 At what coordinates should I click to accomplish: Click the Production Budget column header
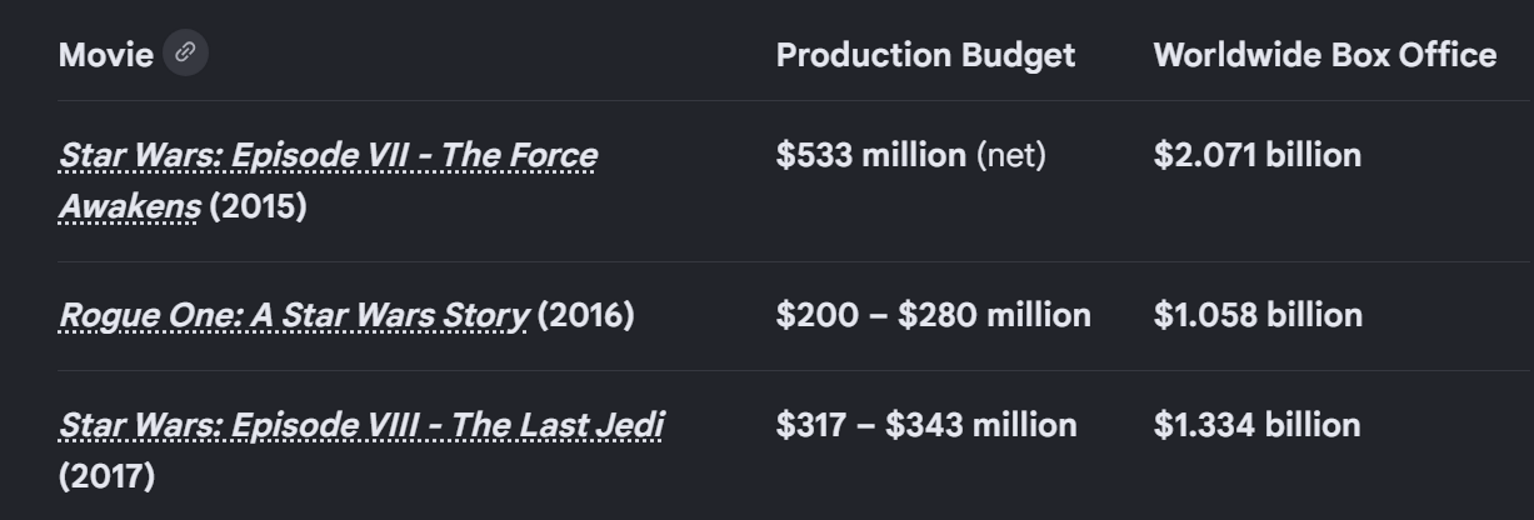click(x=926, y=55)
